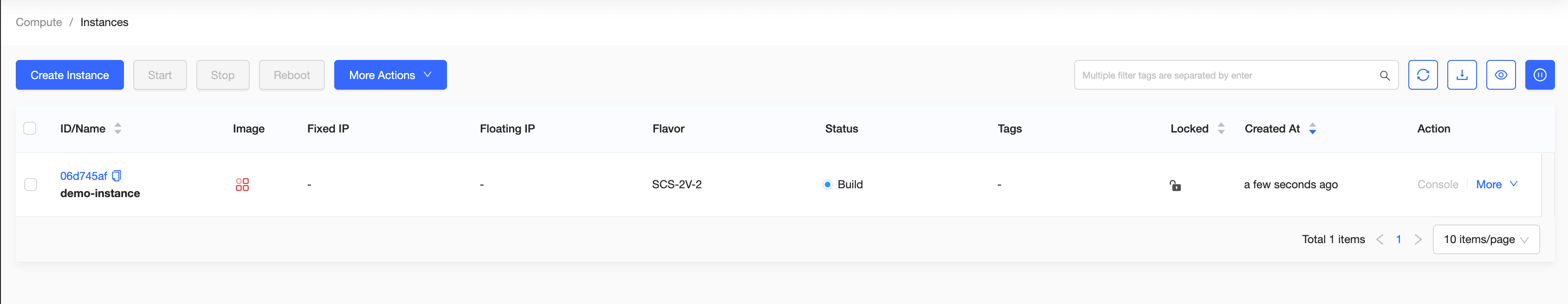The height and width of the screenshot is (304, 1568).
Task: Open the 06d745af instance link
Action: coord(84,176)
